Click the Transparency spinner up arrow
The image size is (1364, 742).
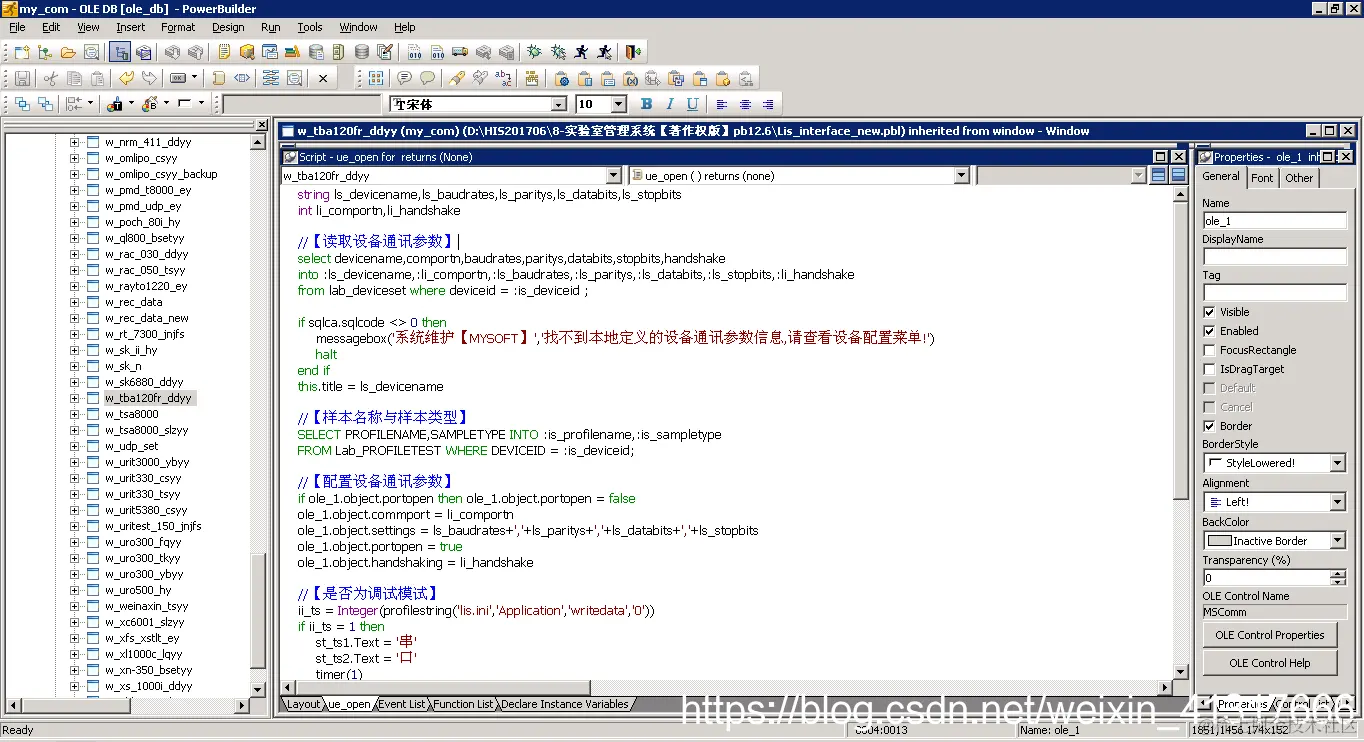click(1338, 574)
